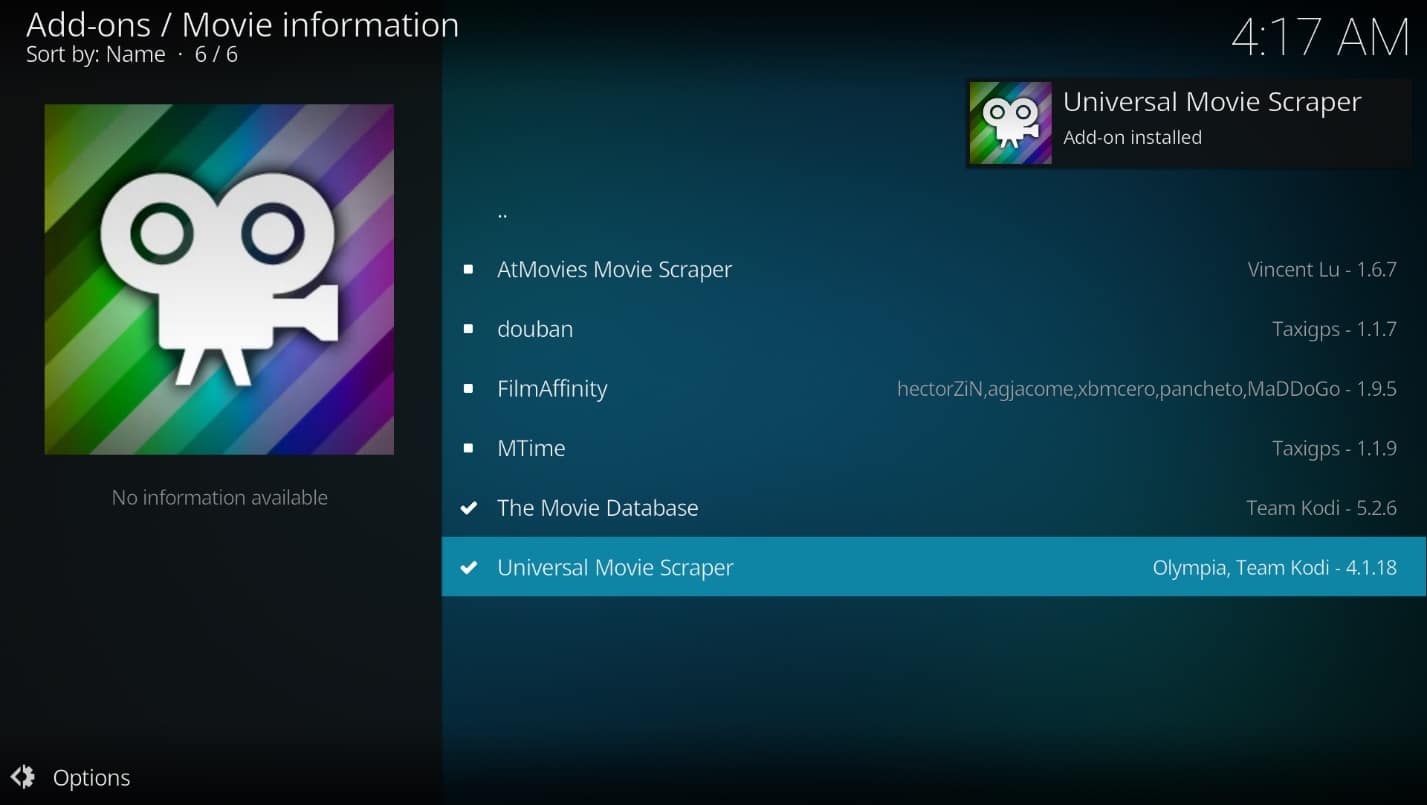
Task: Click the bullet icon beside AtMovies Movie Scraper
Action: pyautogui.click(x=468, y=268)
